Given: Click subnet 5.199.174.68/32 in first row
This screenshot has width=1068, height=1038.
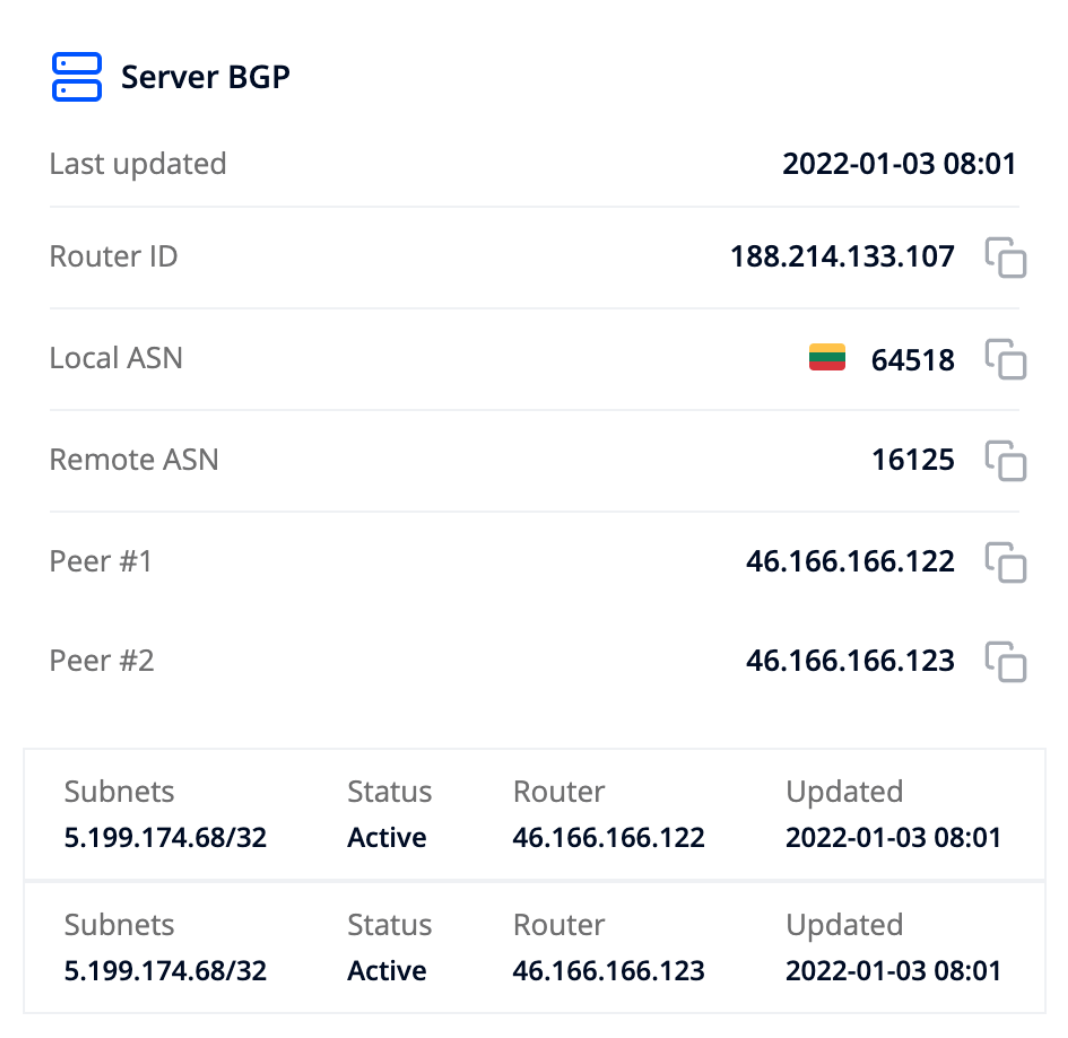Looking at the screenshot, I should pyautogui.click(x=165, y=837).
